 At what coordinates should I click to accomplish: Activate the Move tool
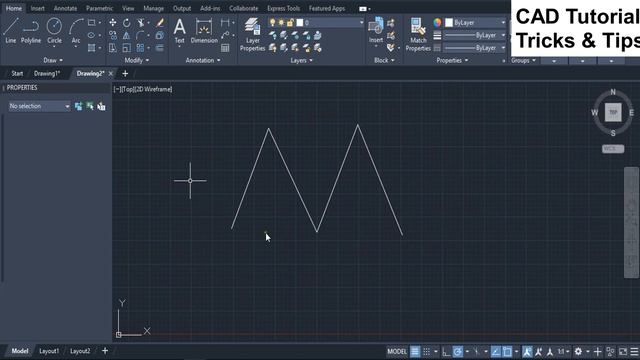113,22
